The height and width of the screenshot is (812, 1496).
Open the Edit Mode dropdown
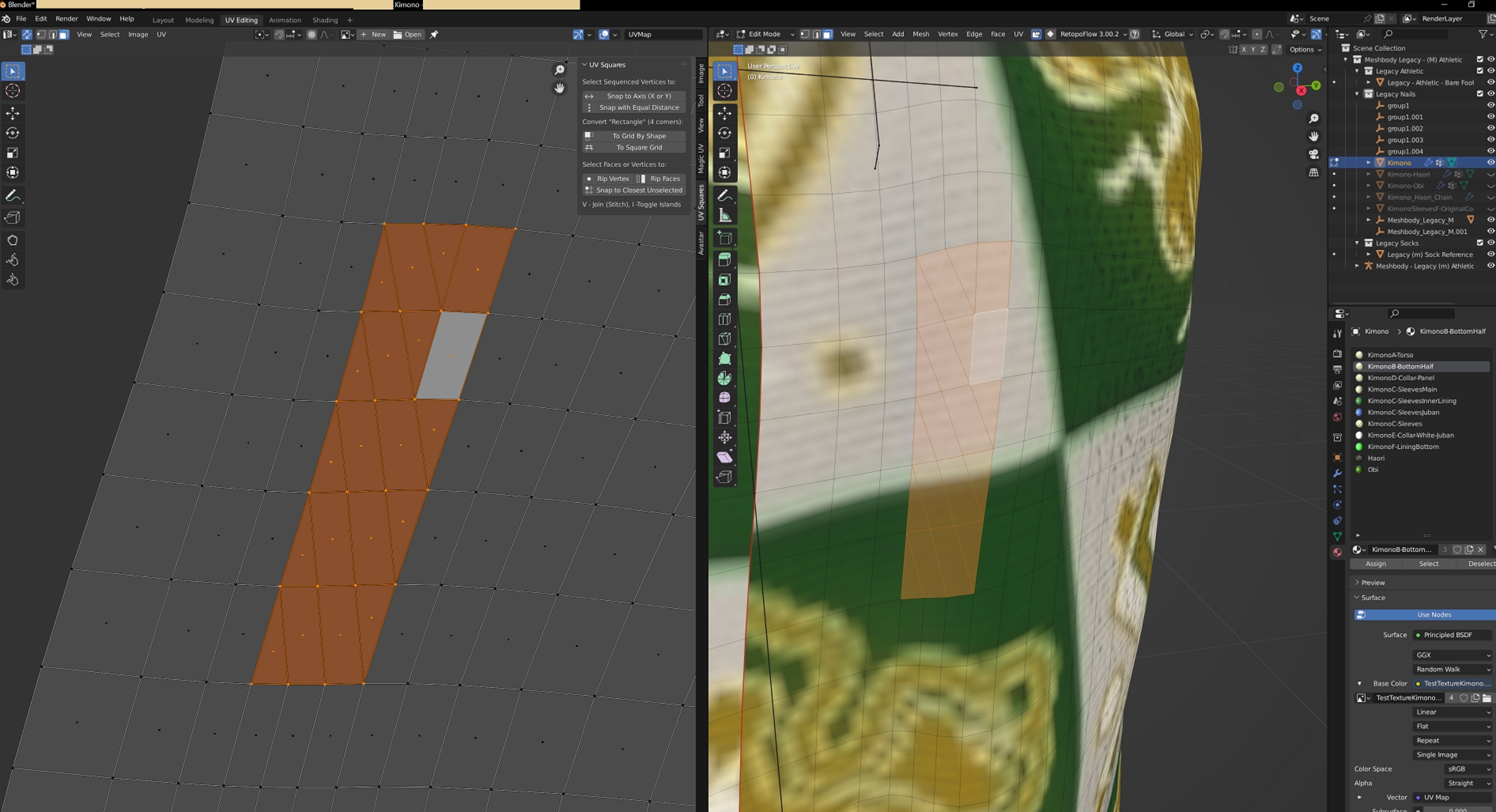pyautogui.click(x=764, y=34)
